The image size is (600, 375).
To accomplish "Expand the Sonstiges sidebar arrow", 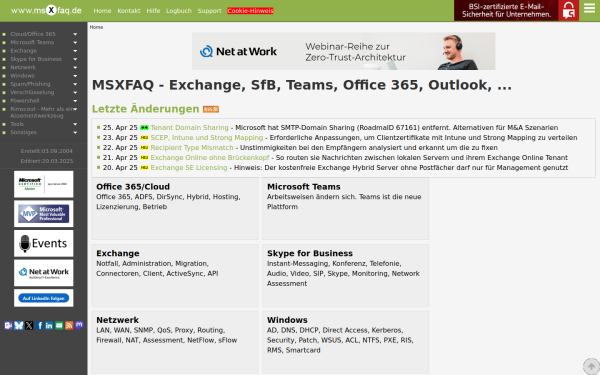I will (75, 132).
